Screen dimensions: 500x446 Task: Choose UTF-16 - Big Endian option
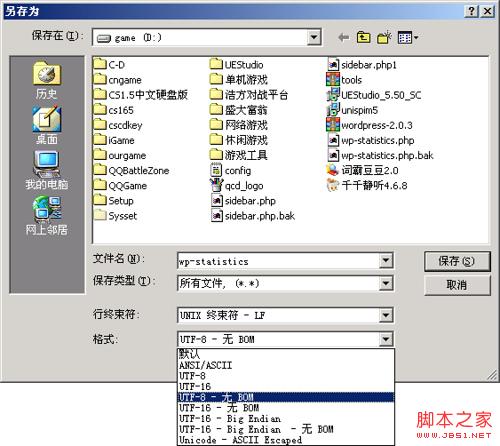pyautogui.click(x=286, y=419)
